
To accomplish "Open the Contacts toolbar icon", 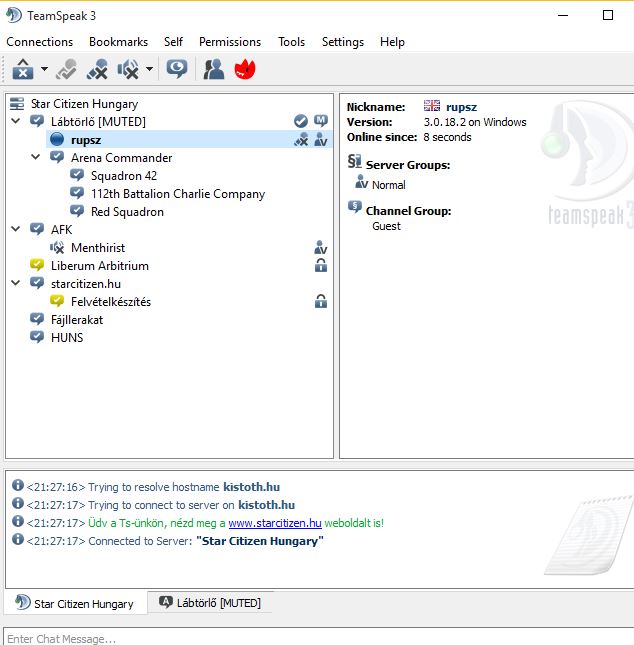I will [214, 69].
